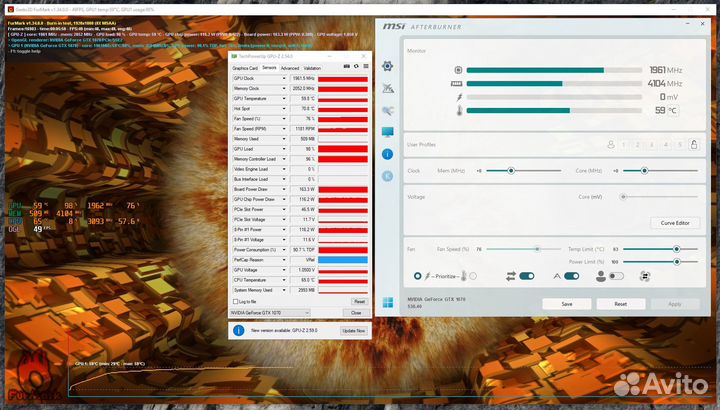Image resolution: width=720 pixels, height=410 pixels.
Task: Open the Afterburner hardware monitor screen icon
Action: (388, 132)
